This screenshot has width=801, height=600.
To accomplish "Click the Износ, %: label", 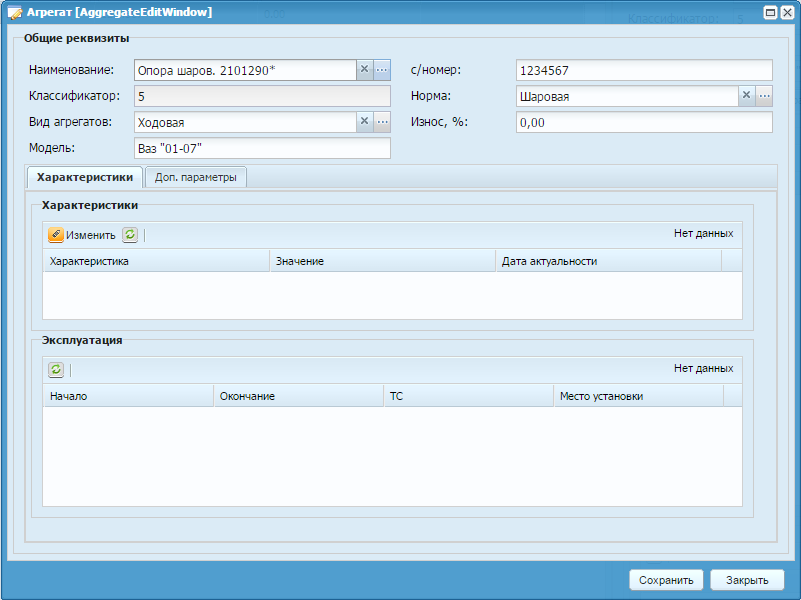I will click(x=439, y=122).
